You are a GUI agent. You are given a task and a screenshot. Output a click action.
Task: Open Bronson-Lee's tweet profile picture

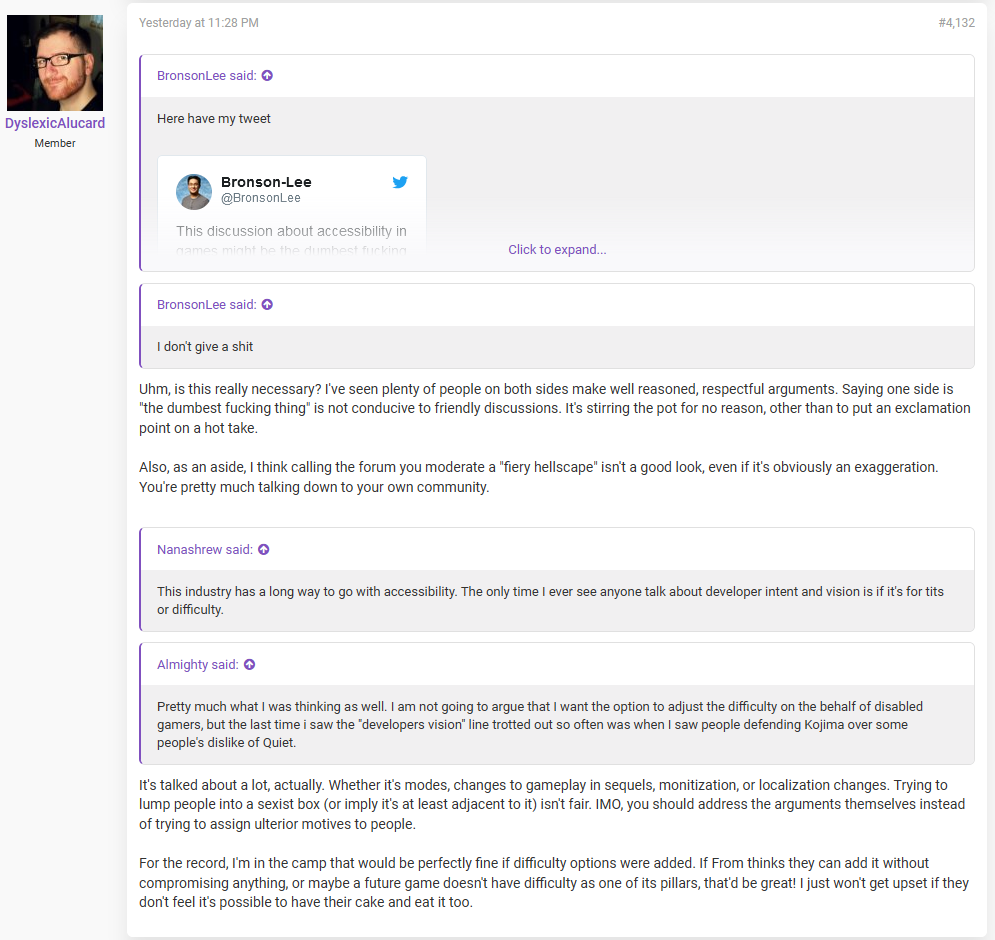pyautogui.click(x=194, y=192)
